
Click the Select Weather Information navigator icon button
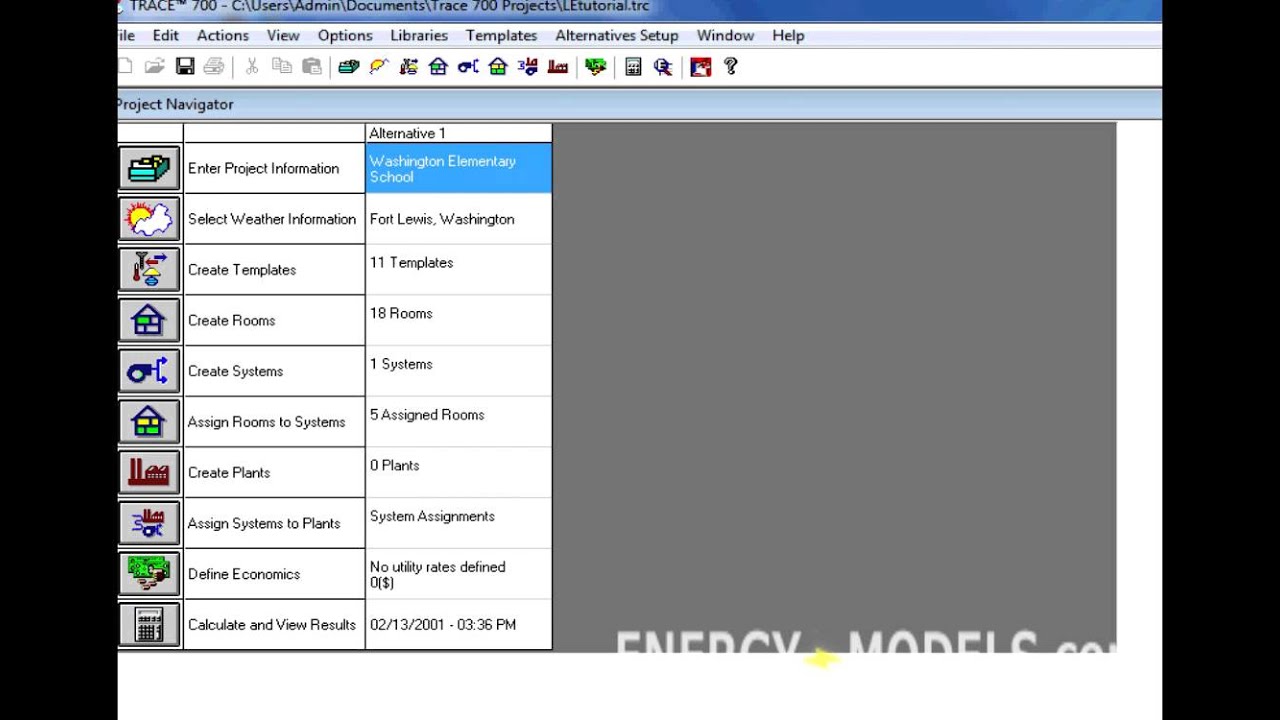(x=149, y=219)
